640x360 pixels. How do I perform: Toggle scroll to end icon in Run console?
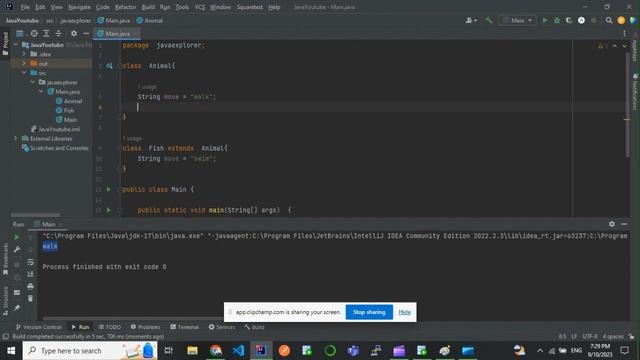pyautogui.click(x=31, y=274)
